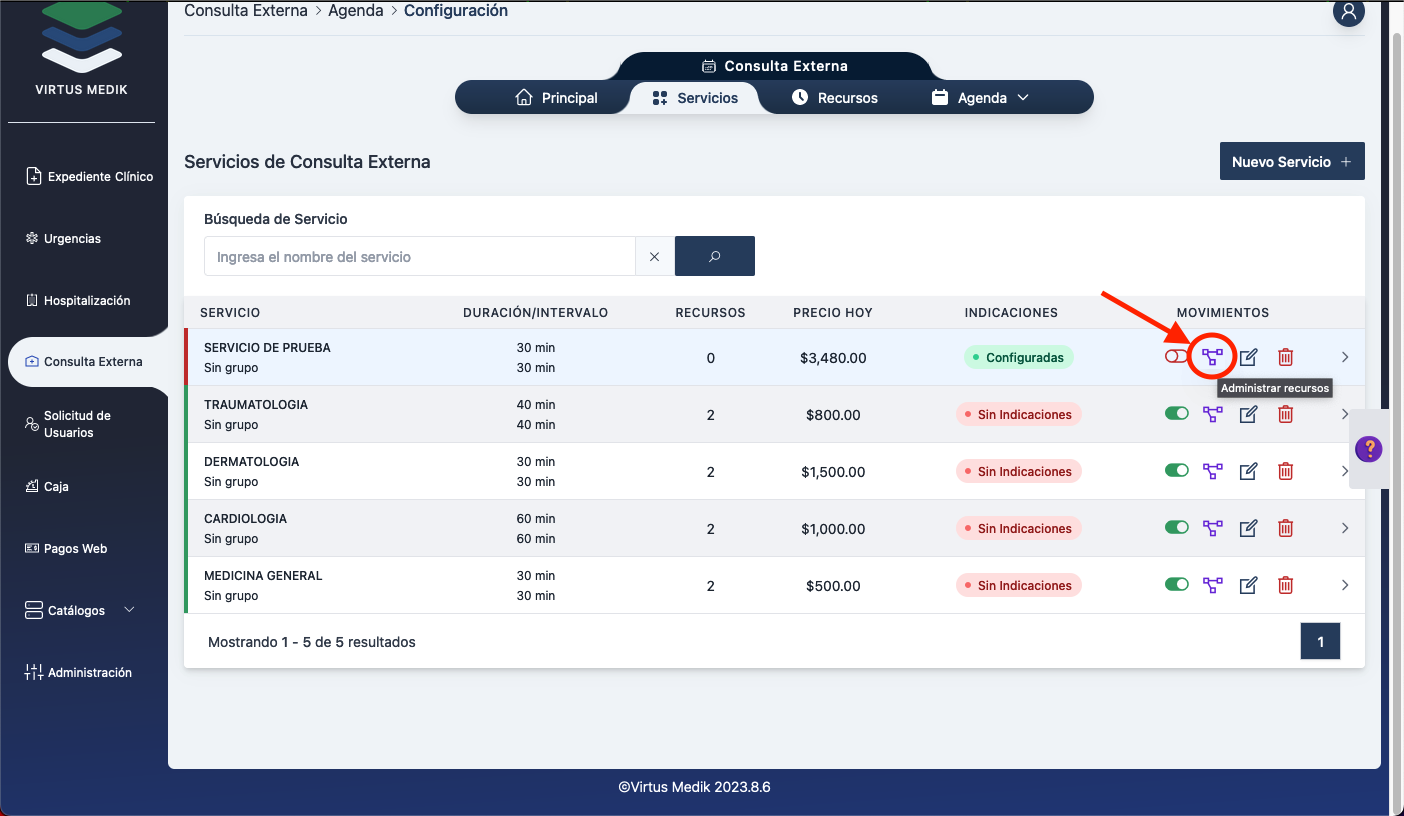
Task: Turn off the MEDICINA GENERAL toggle
Action: coord(1176,585)
